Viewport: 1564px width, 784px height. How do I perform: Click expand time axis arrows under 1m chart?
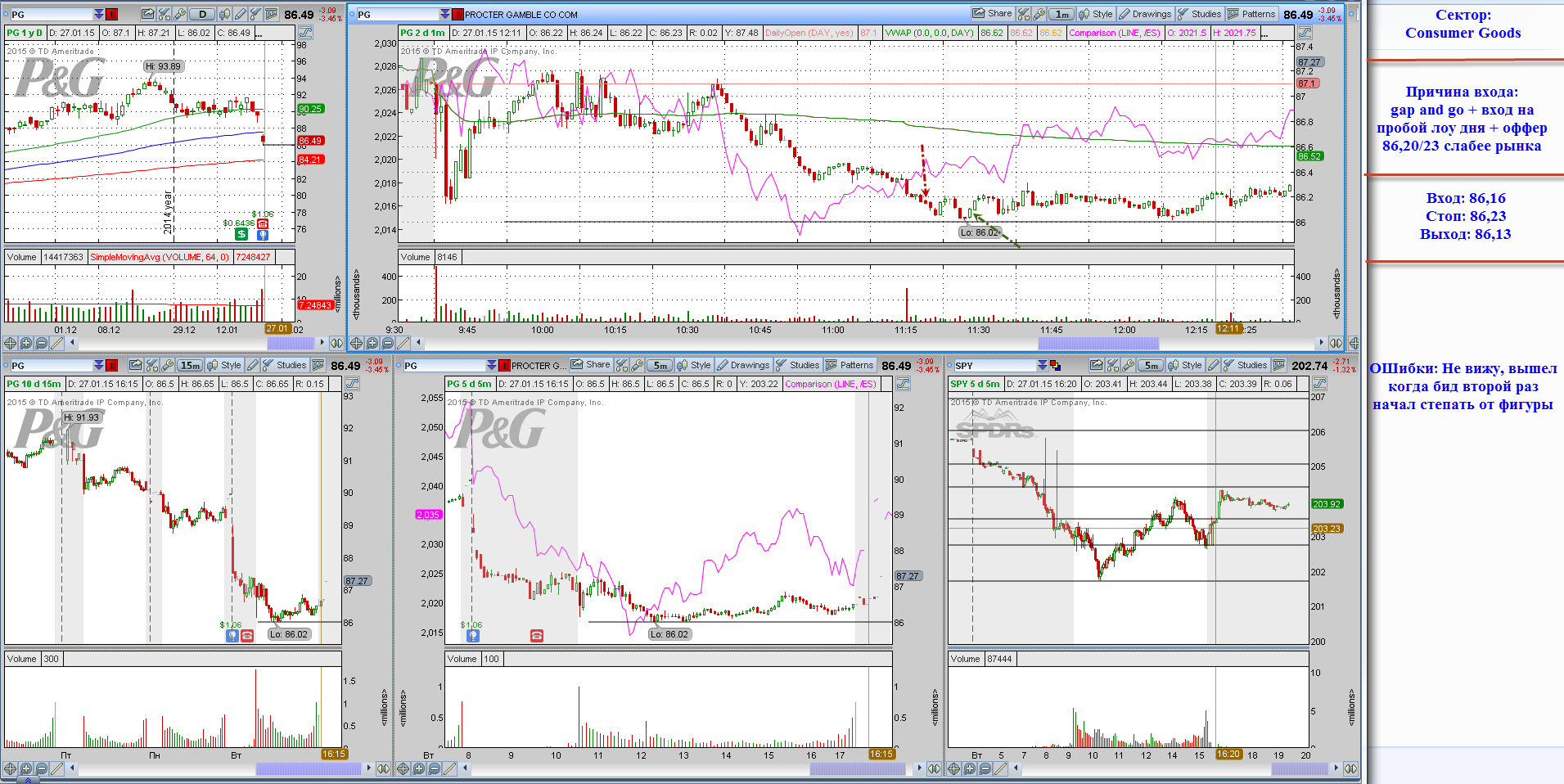(1336, 343)
